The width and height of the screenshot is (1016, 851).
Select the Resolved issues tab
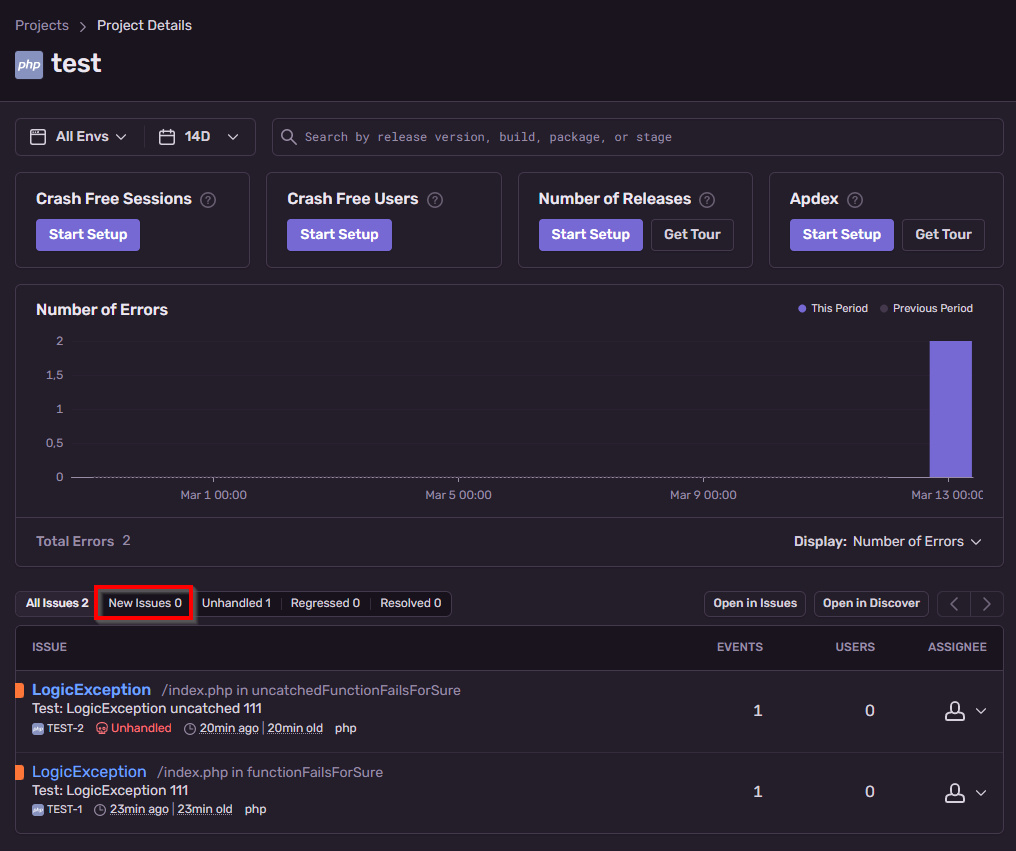pos(412,603)
